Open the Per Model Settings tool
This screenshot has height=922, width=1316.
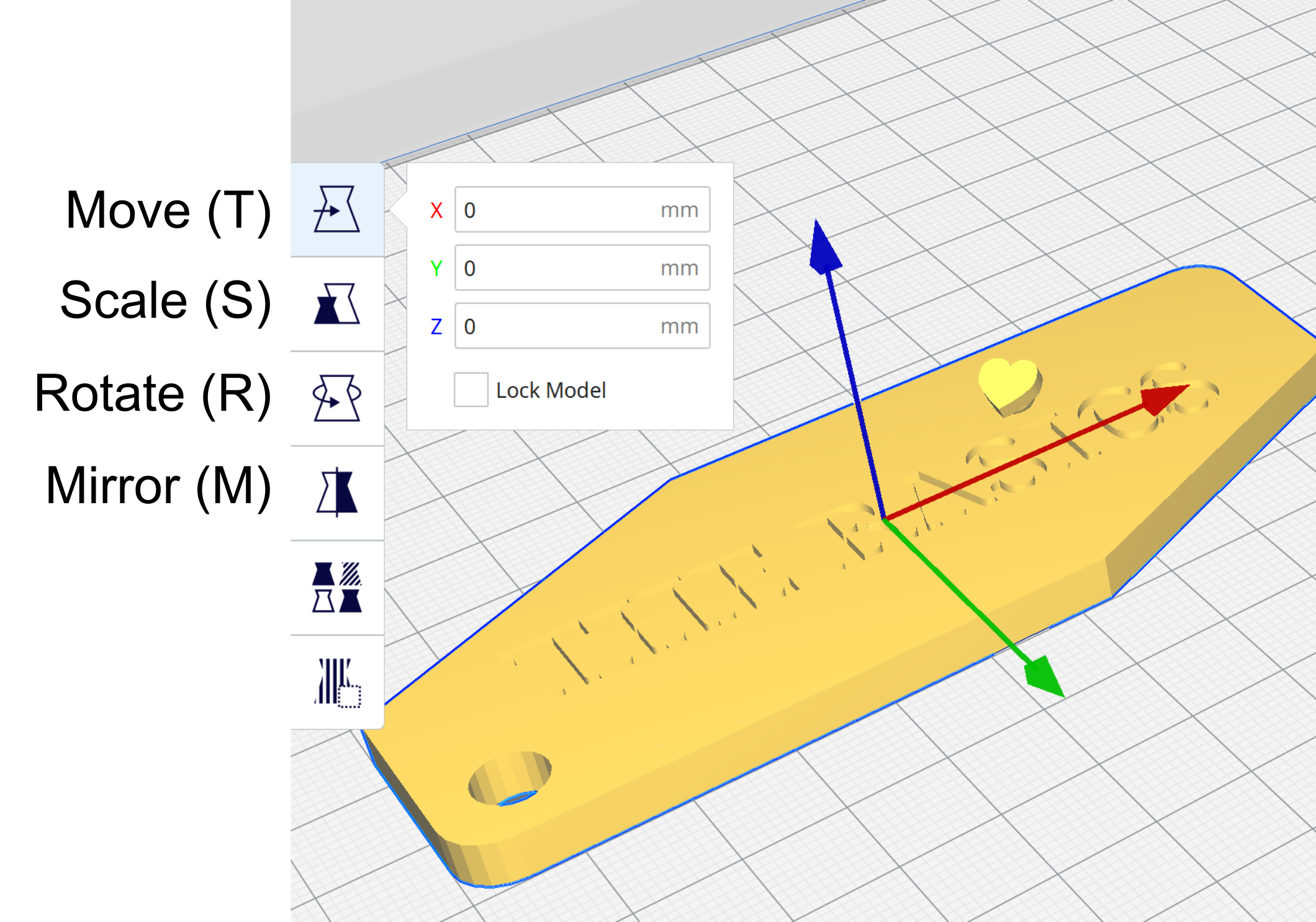pos(337,587)
